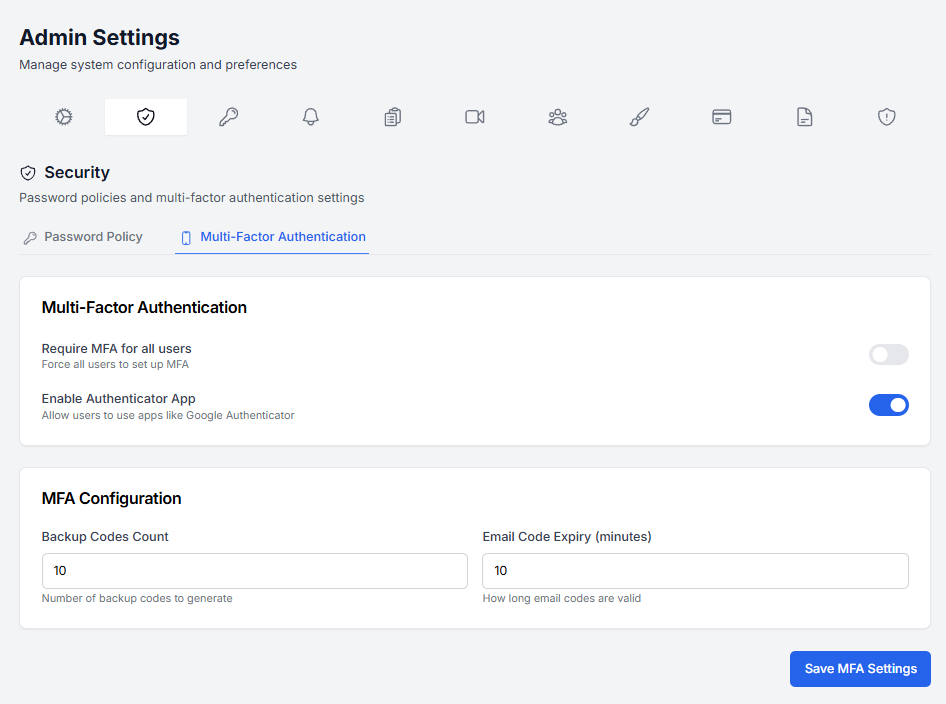Click the 'Email Code Expiry (minutes)' label
This screenshot has height=704, width=946.
pyautogui.click(x=567, y=536)
